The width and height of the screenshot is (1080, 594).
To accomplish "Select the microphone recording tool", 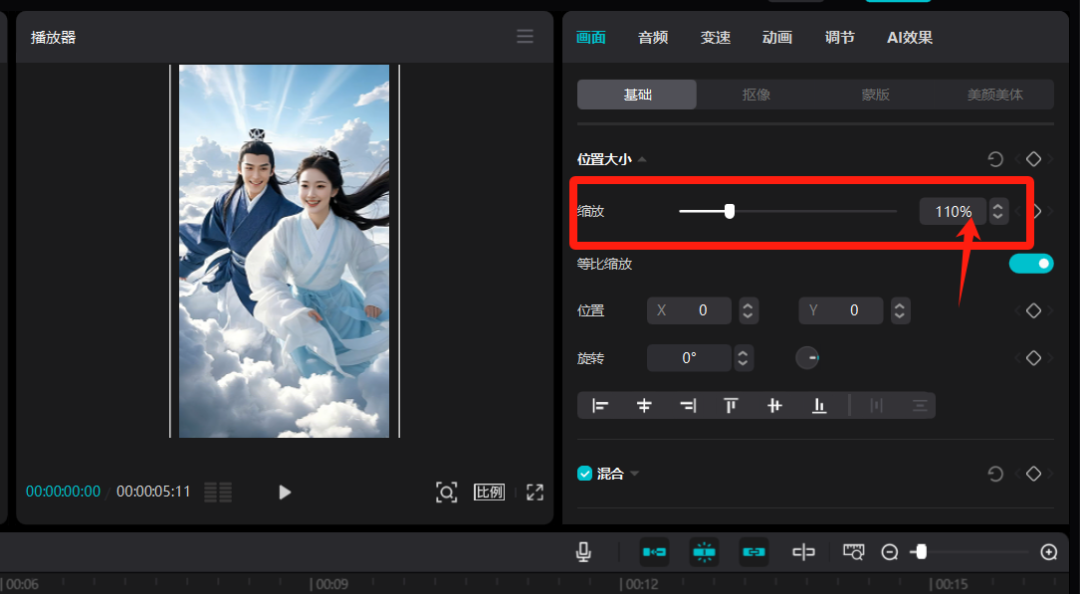I will (584, 551).
